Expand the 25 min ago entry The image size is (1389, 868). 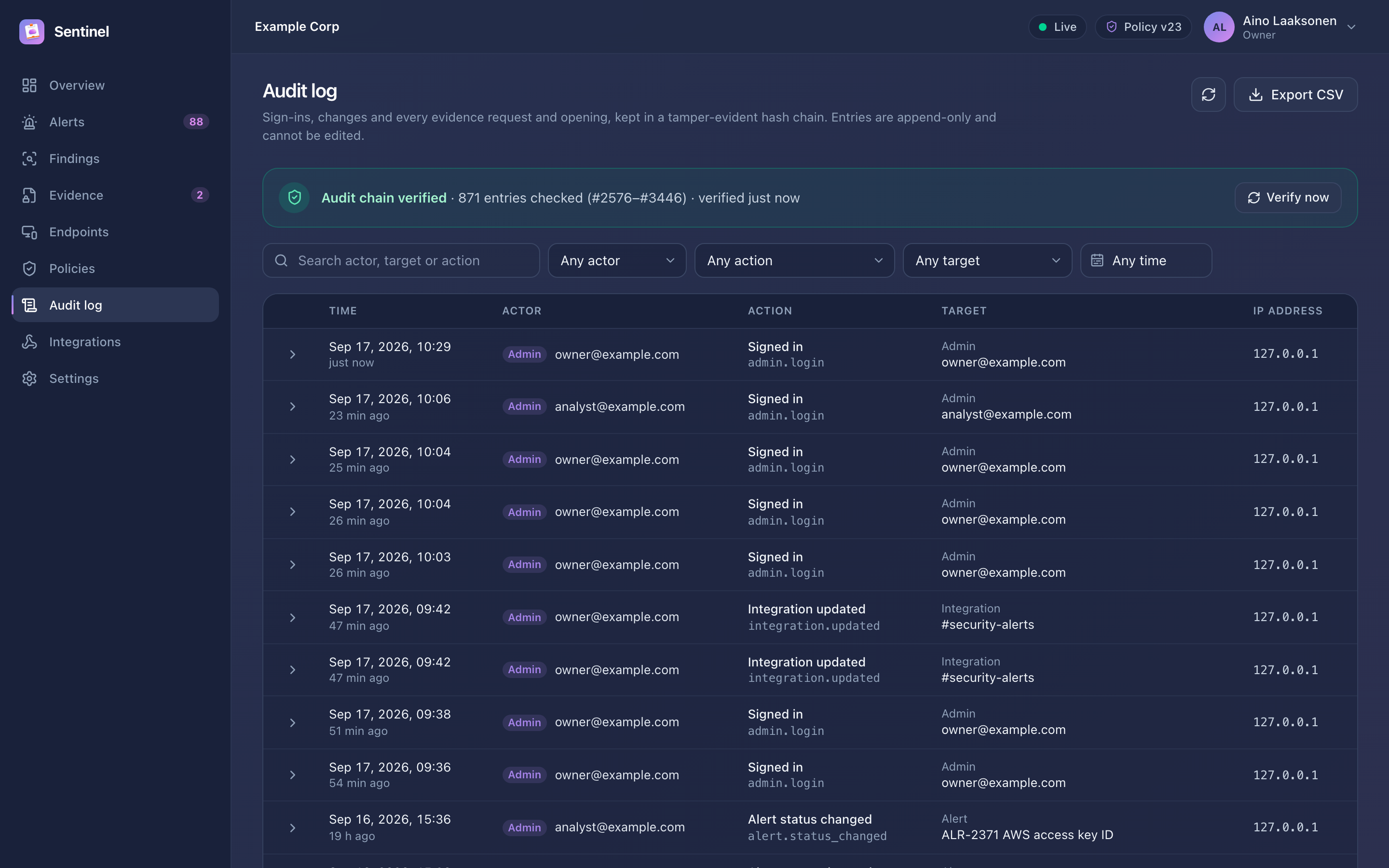point(293,460)
